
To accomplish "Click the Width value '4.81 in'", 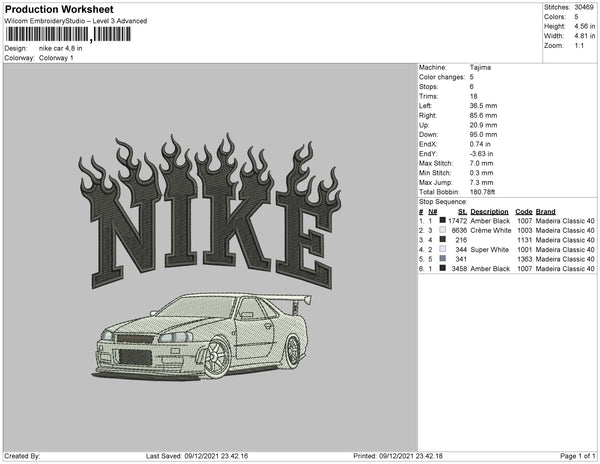I will tap(585, 36).
